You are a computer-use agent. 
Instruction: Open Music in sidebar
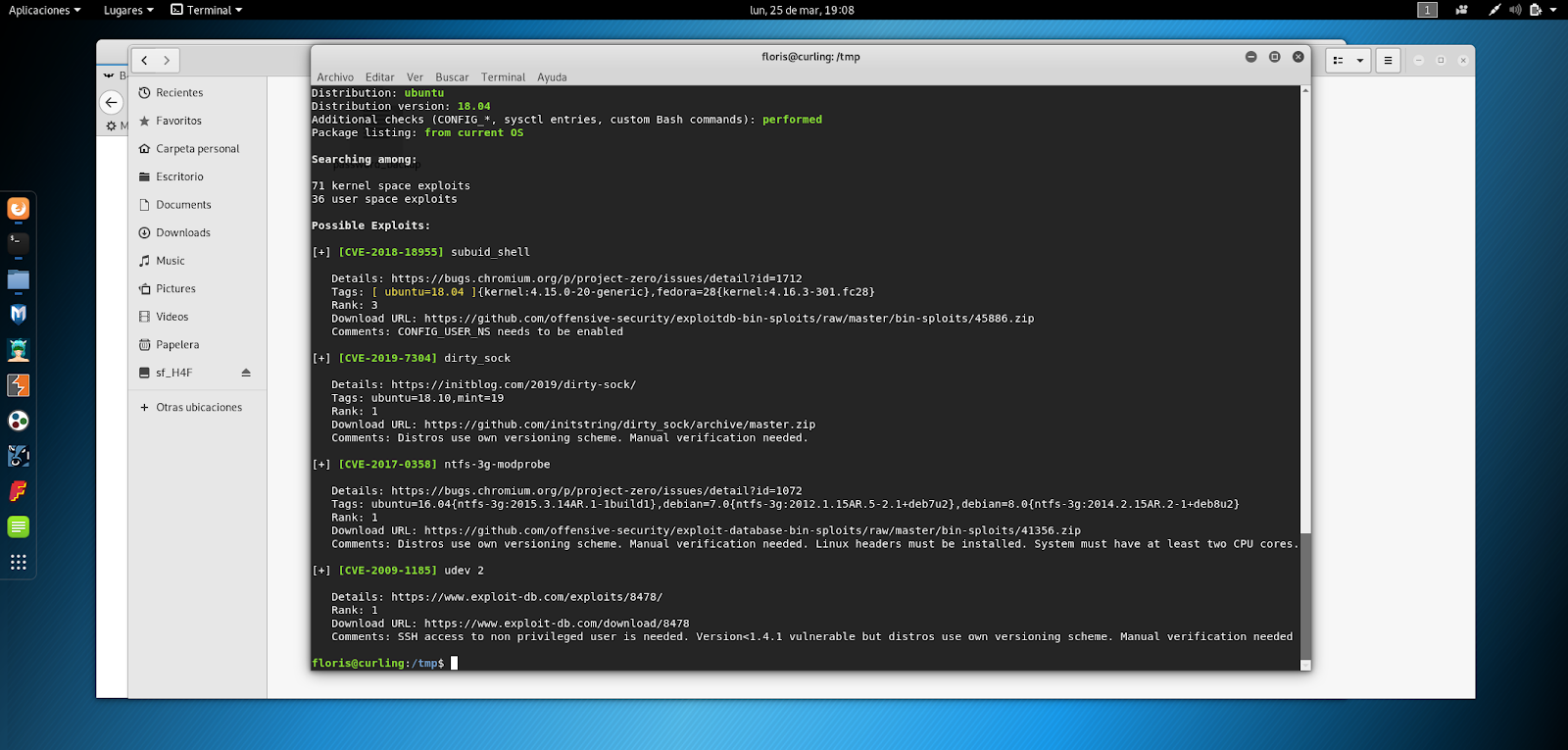pos(197,261)
